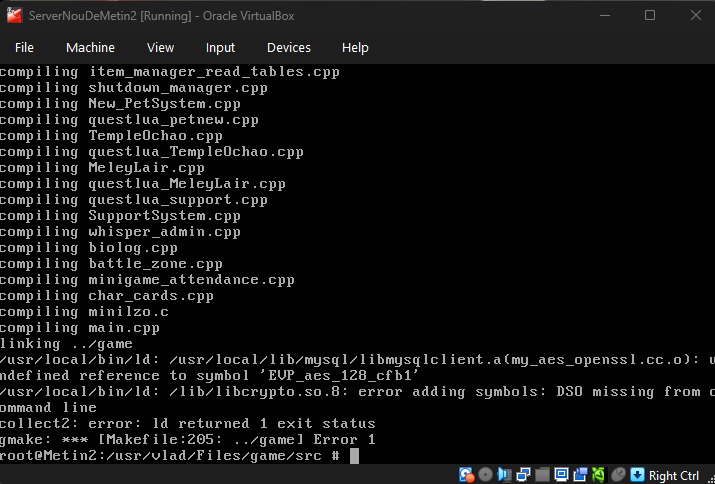Click the green CPU virtualization status icon
Image resolution: width=715 pixels, height=484 pixels.
point(599,475)
